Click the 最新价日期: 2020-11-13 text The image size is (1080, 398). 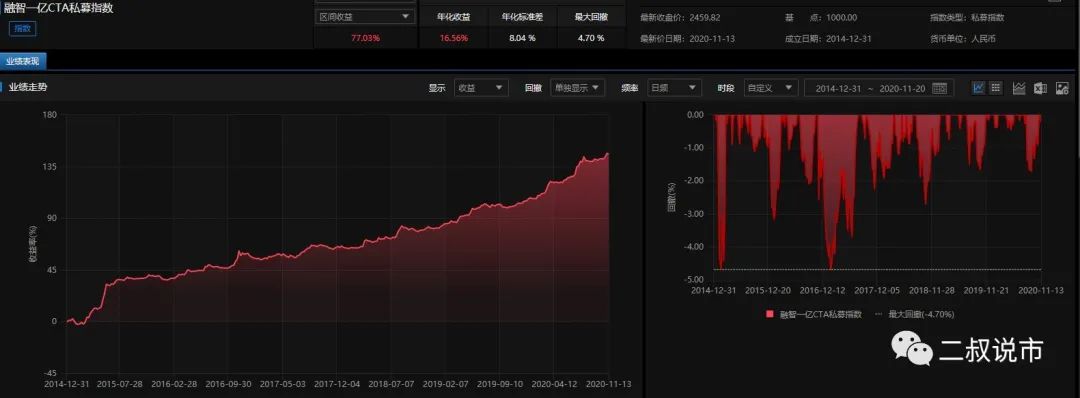click(x=687, y=39)
